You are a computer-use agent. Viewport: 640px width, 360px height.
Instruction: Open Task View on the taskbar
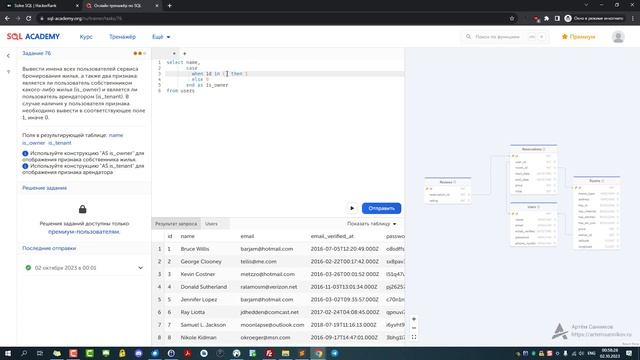pos(40,353)
